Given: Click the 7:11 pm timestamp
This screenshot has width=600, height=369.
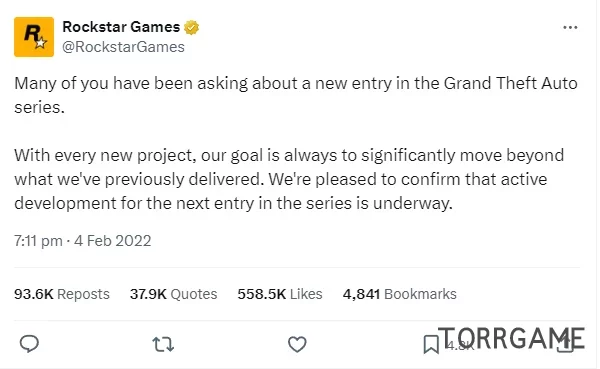Looking at the screenshot, I should [x=38, y=241].
